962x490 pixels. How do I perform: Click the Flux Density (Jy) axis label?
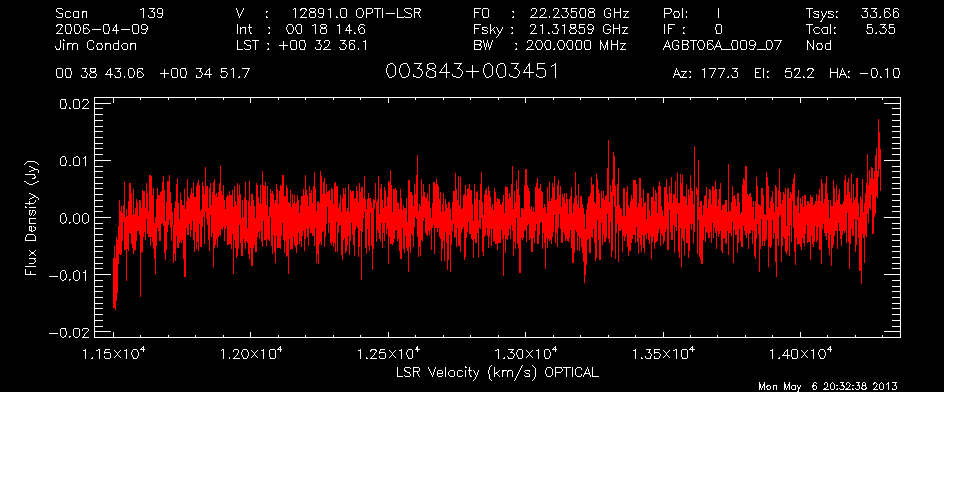click(31, 218)
